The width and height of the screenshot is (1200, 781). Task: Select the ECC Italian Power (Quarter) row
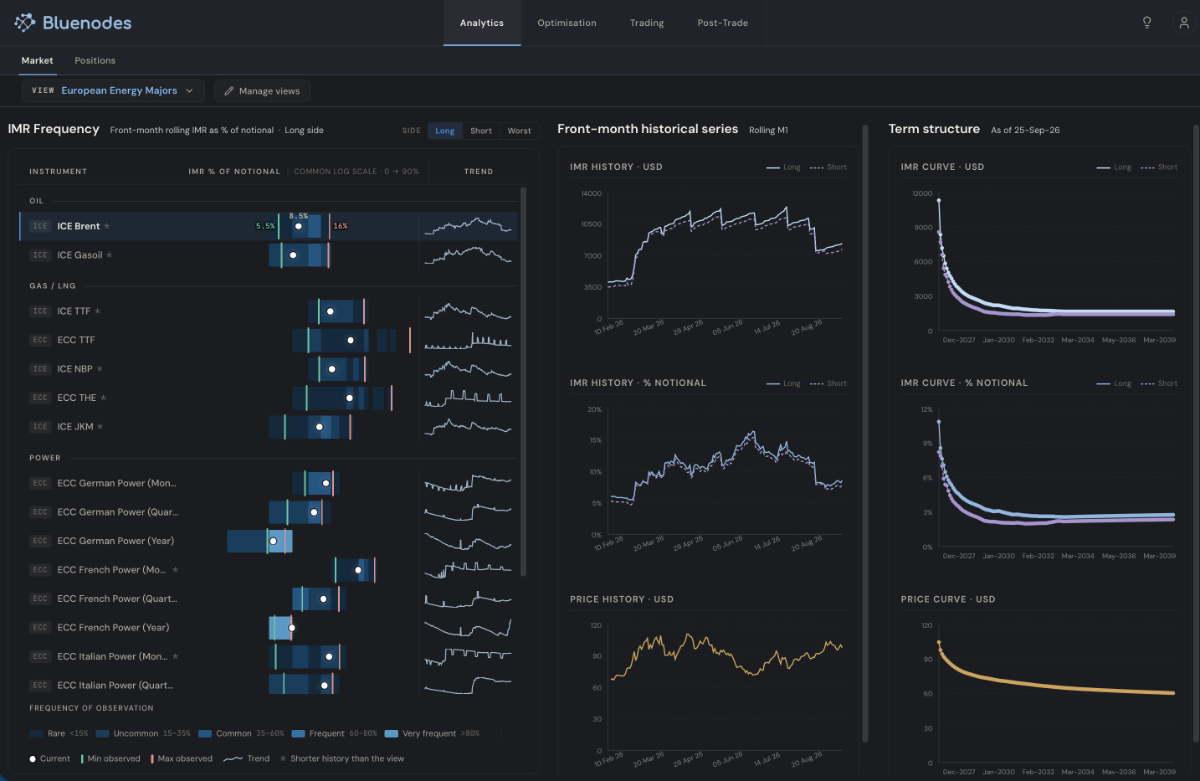tap(268, 685)
